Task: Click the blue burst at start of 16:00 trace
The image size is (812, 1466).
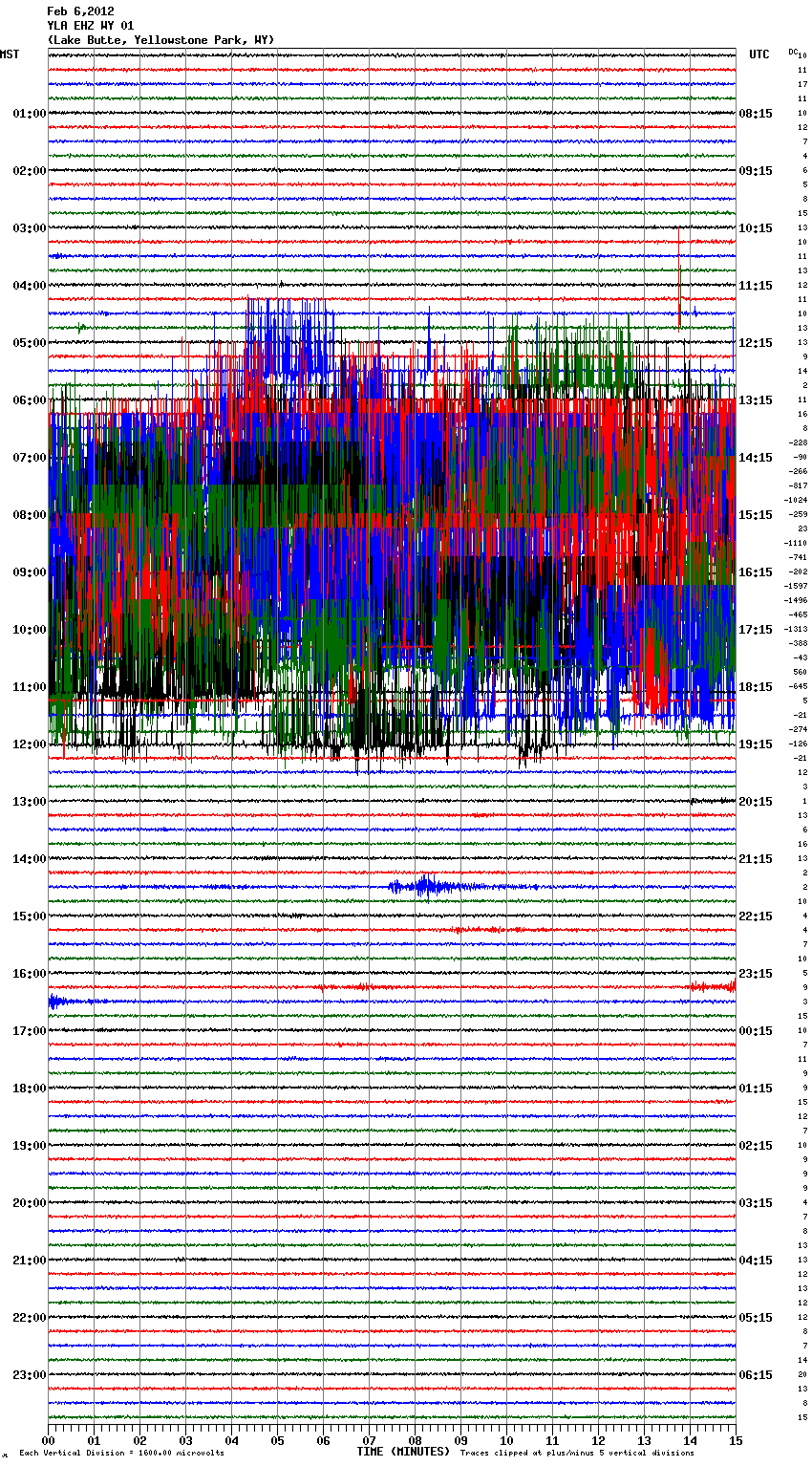Action: tap(57, 1002)
